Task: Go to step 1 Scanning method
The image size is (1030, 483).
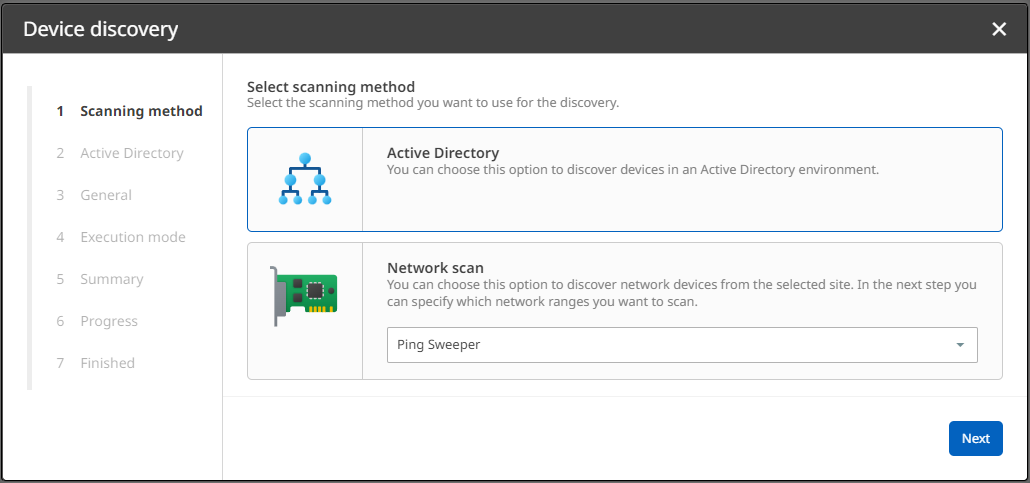Action: point(141,111)
